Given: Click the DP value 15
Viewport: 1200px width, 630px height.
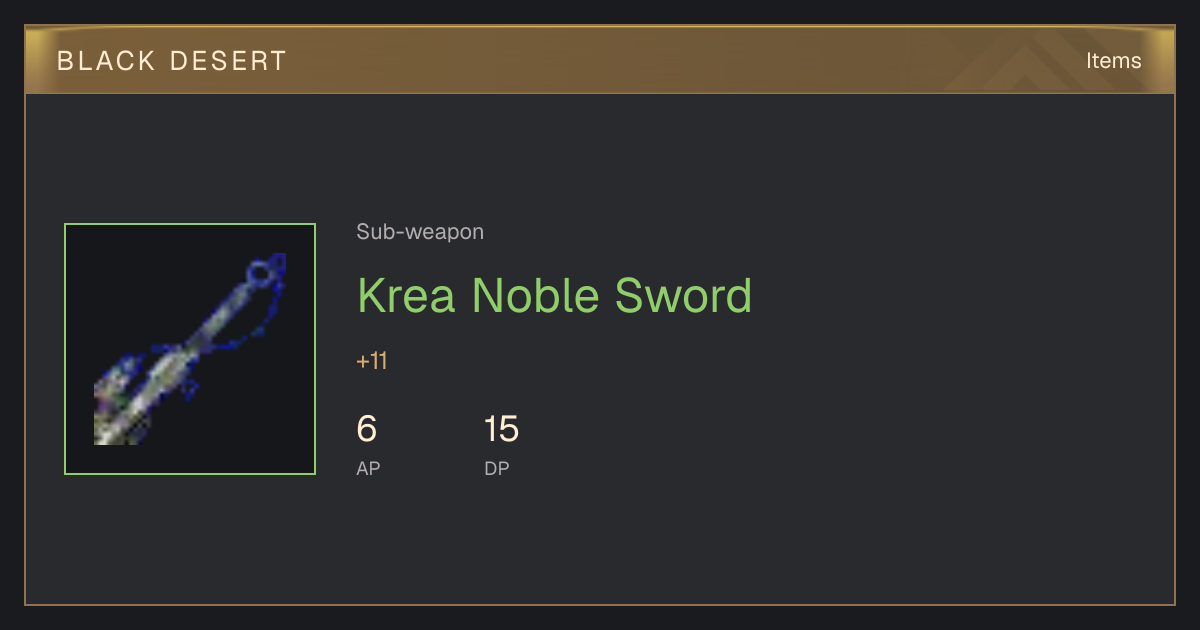Looking at the screenshot, I should point(501,429).
